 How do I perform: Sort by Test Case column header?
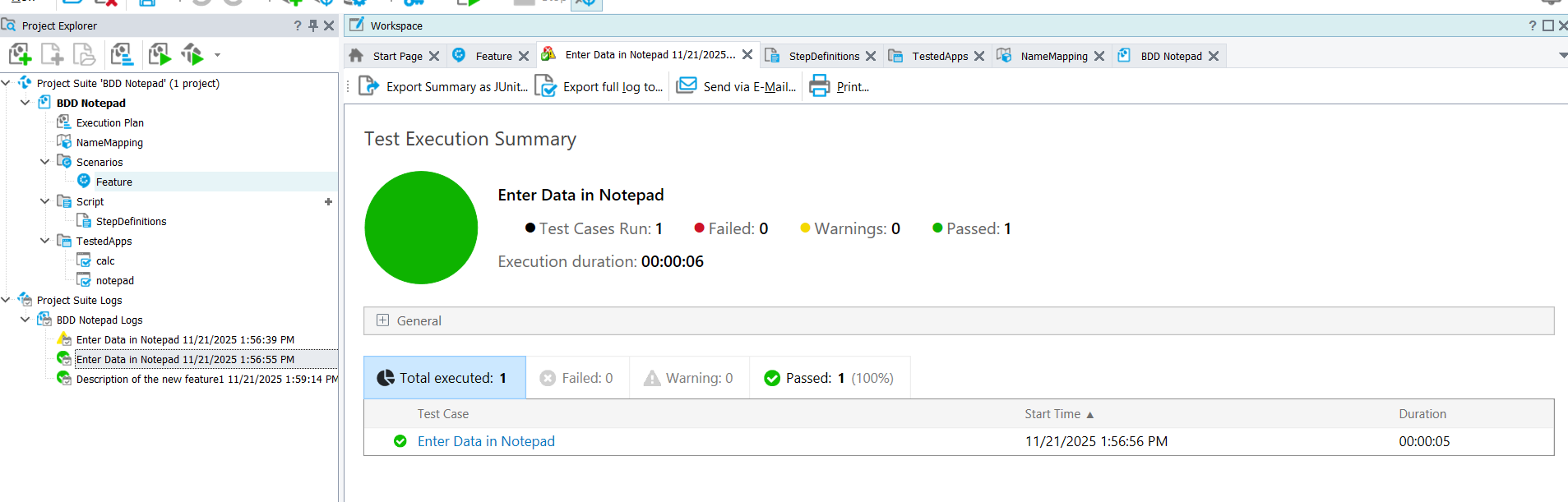pos(442,414)
